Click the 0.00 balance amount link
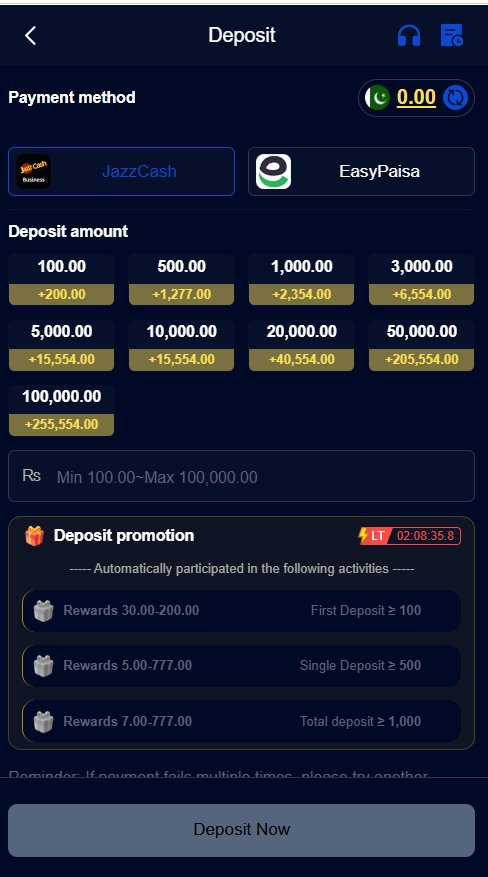The width and height of the screenshot is (488, 877). [416, 98]
